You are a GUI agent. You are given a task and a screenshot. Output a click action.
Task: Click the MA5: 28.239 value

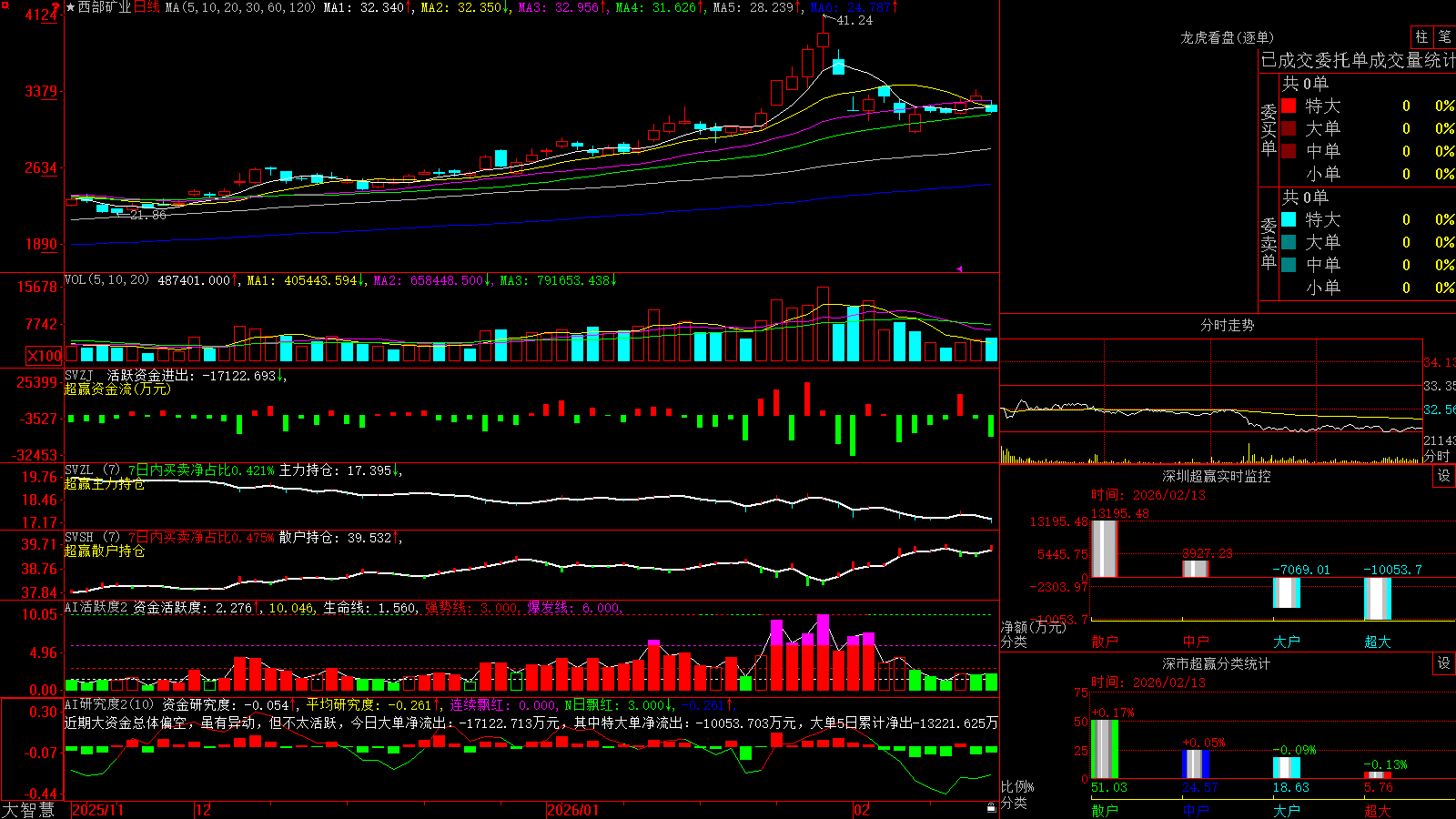coord(758,7)
